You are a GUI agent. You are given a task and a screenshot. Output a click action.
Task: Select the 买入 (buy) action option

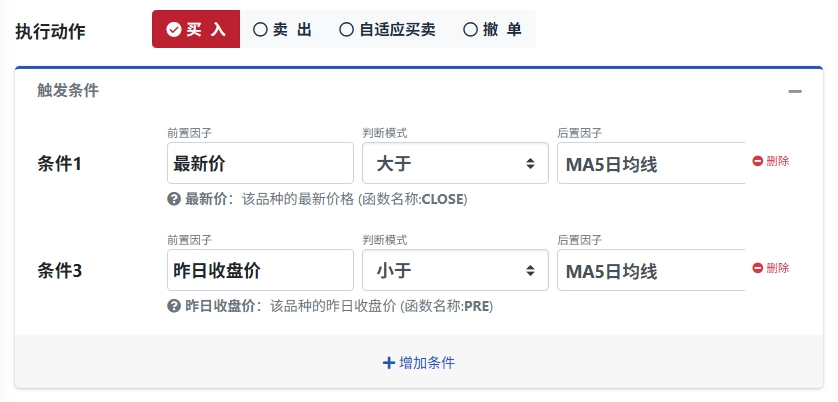(196, 30)
